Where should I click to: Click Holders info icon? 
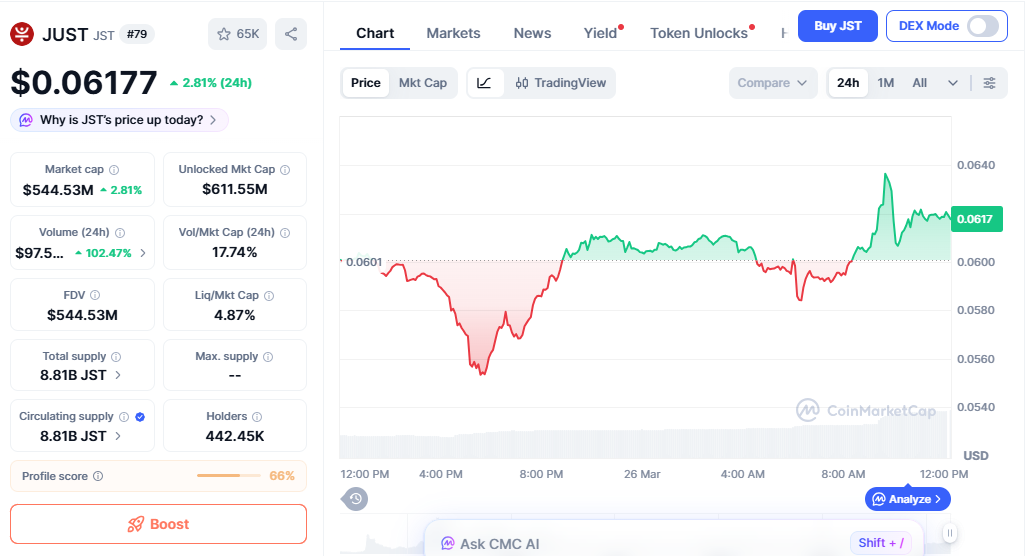[x=257, y=417]
